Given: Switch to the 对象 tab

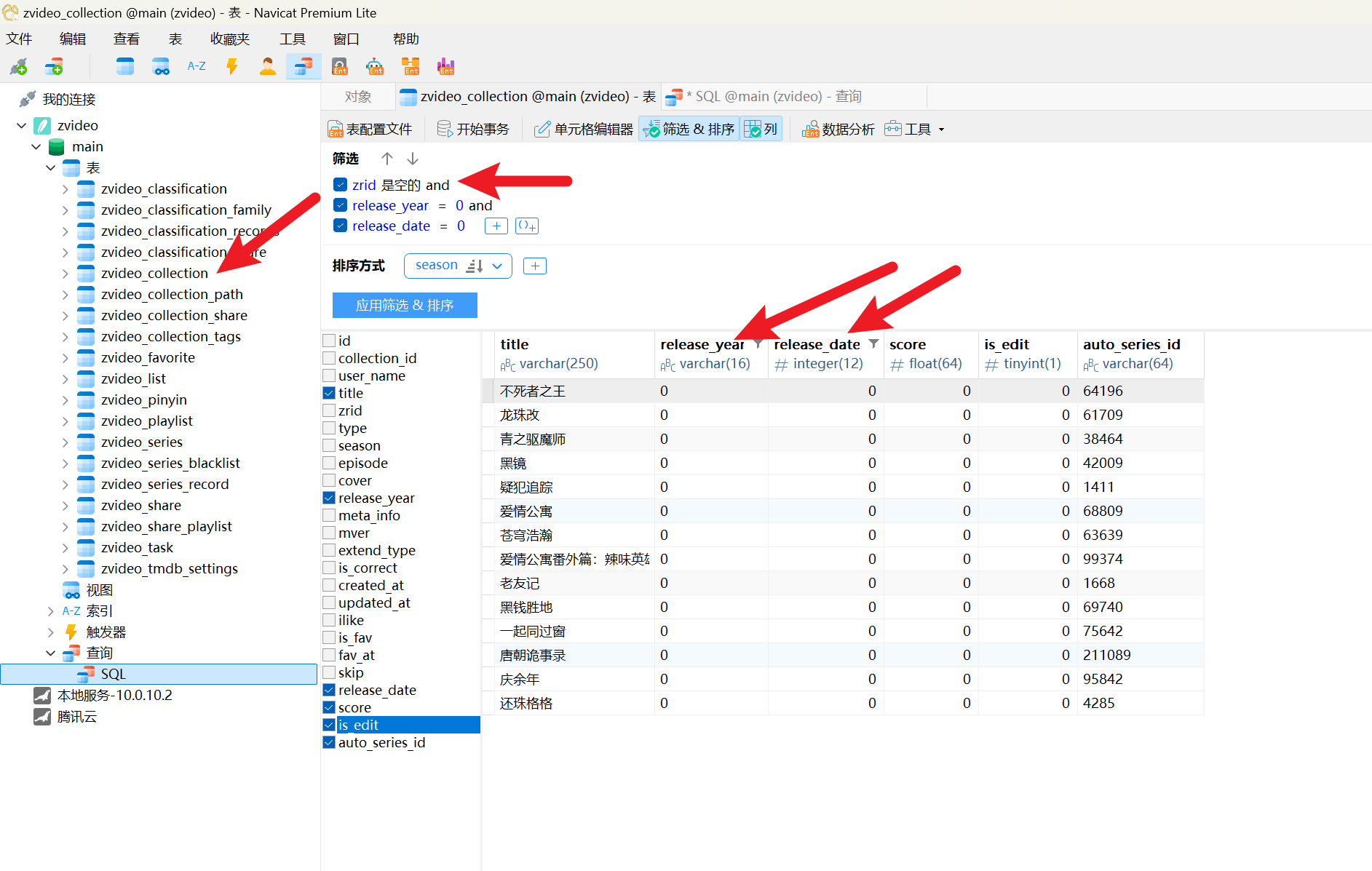Looking at the screenshot, I should click(358, 97).
